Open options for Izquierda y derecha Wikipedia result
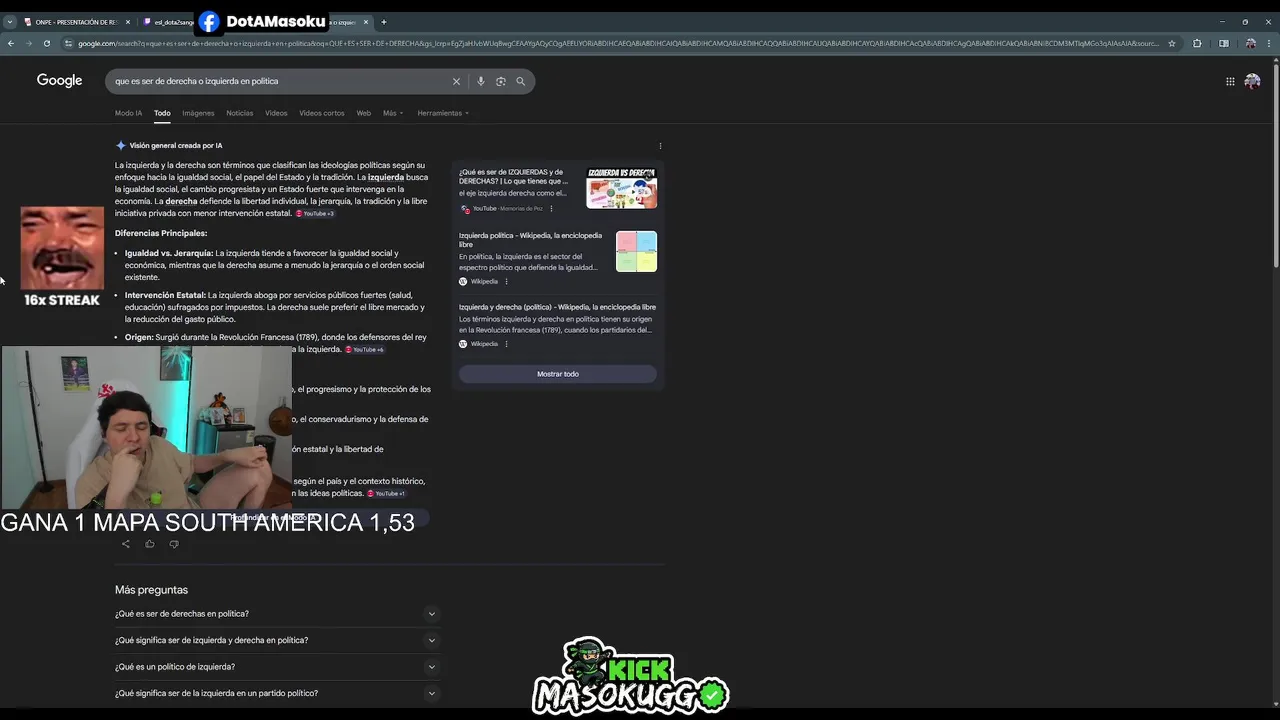Image resolution: width=1280 pixels, height=720 pixels. tap(506, 343)
